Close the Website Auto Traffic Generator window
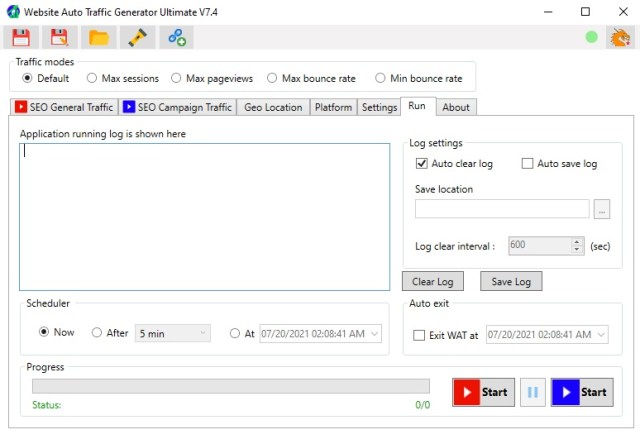This screenshot has height=439, width=640. (x=623, y=12)
